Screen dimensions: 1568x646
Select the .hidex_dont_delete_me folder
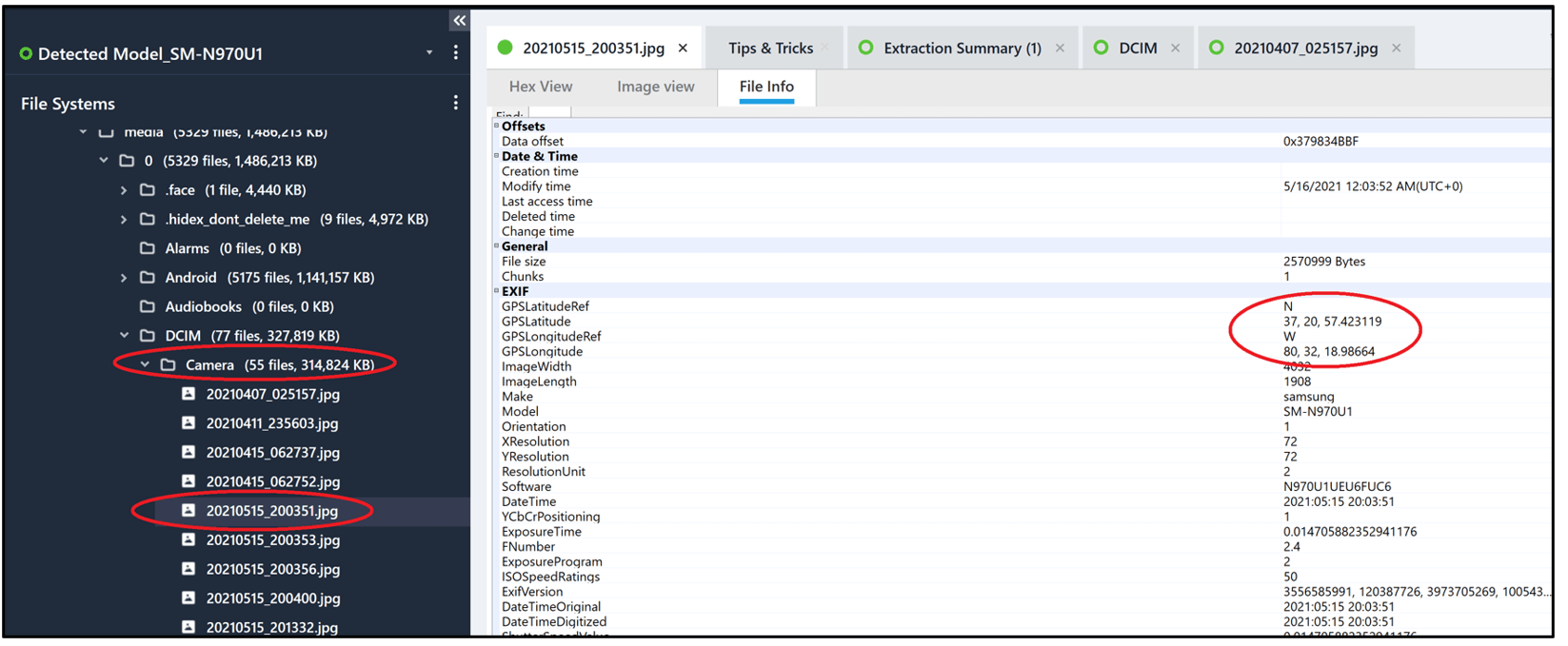click(237, 220)
